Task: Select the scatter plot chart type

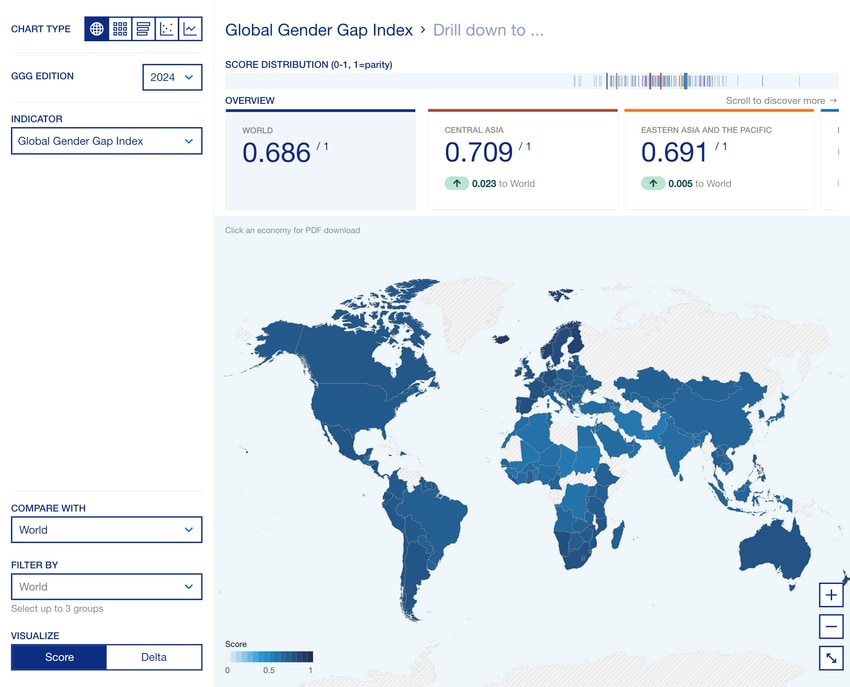Action: [166, 29]
